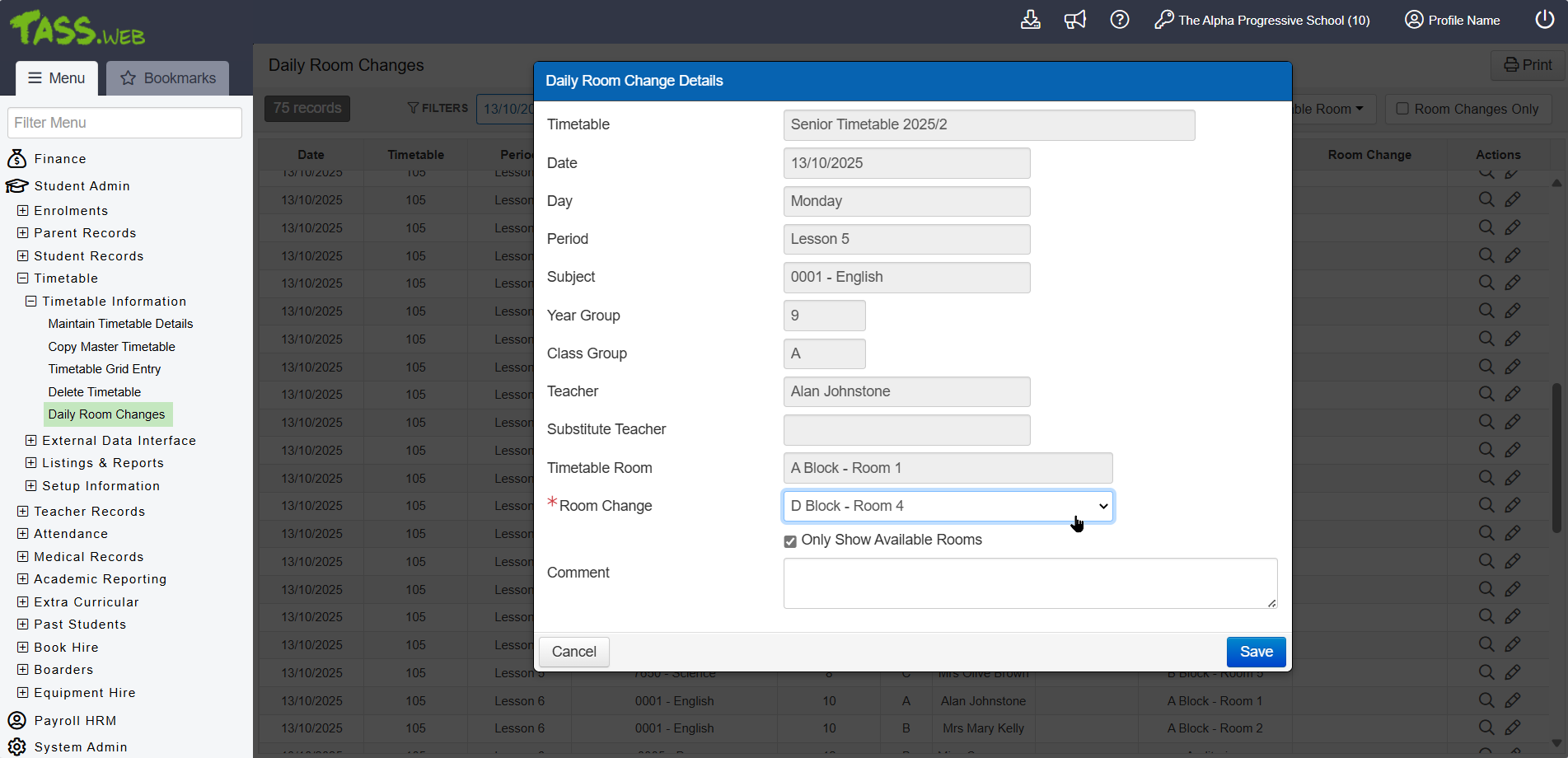The height and width of the screenshot is (758, 1568).
Task: Toggle the Room Changes Only checkbox
Action: pos(1402,109)
